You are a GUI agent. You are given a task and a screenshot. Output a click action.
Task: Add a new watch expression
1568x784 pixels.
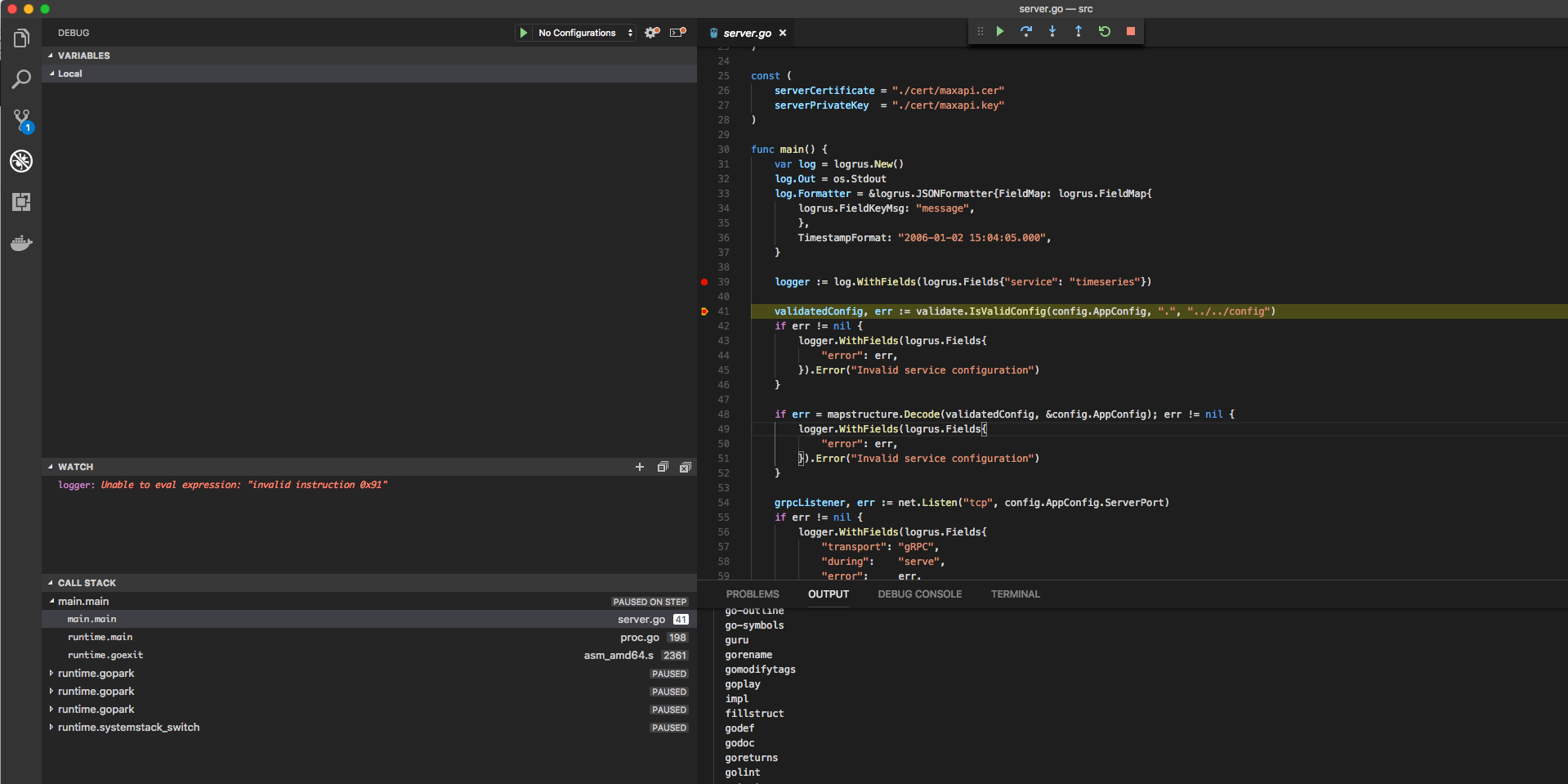tap(640, 467)
